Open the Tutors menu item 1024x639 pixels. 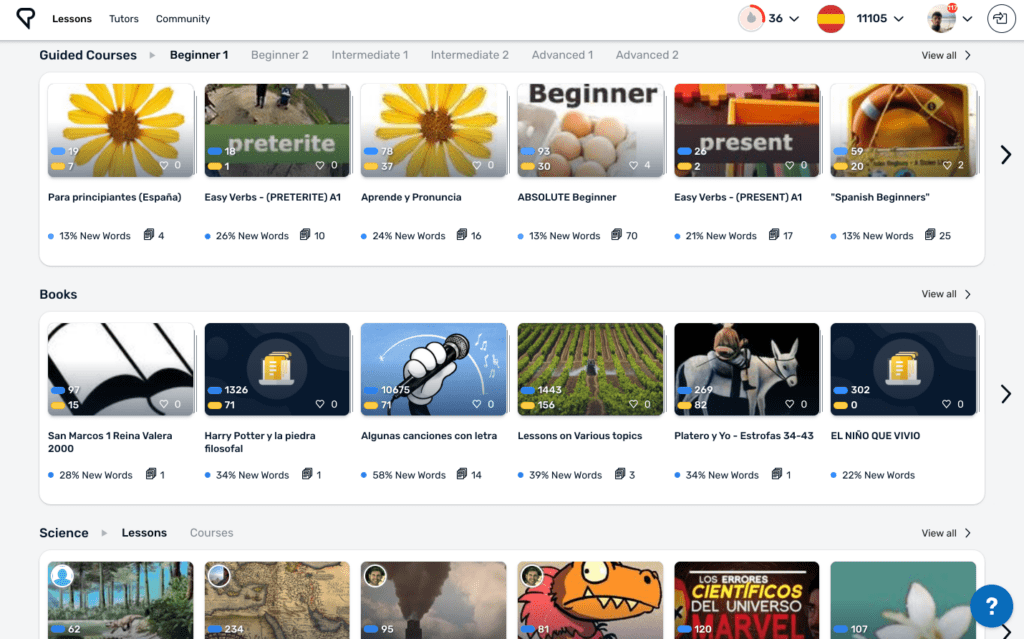(x=124, y=19)
